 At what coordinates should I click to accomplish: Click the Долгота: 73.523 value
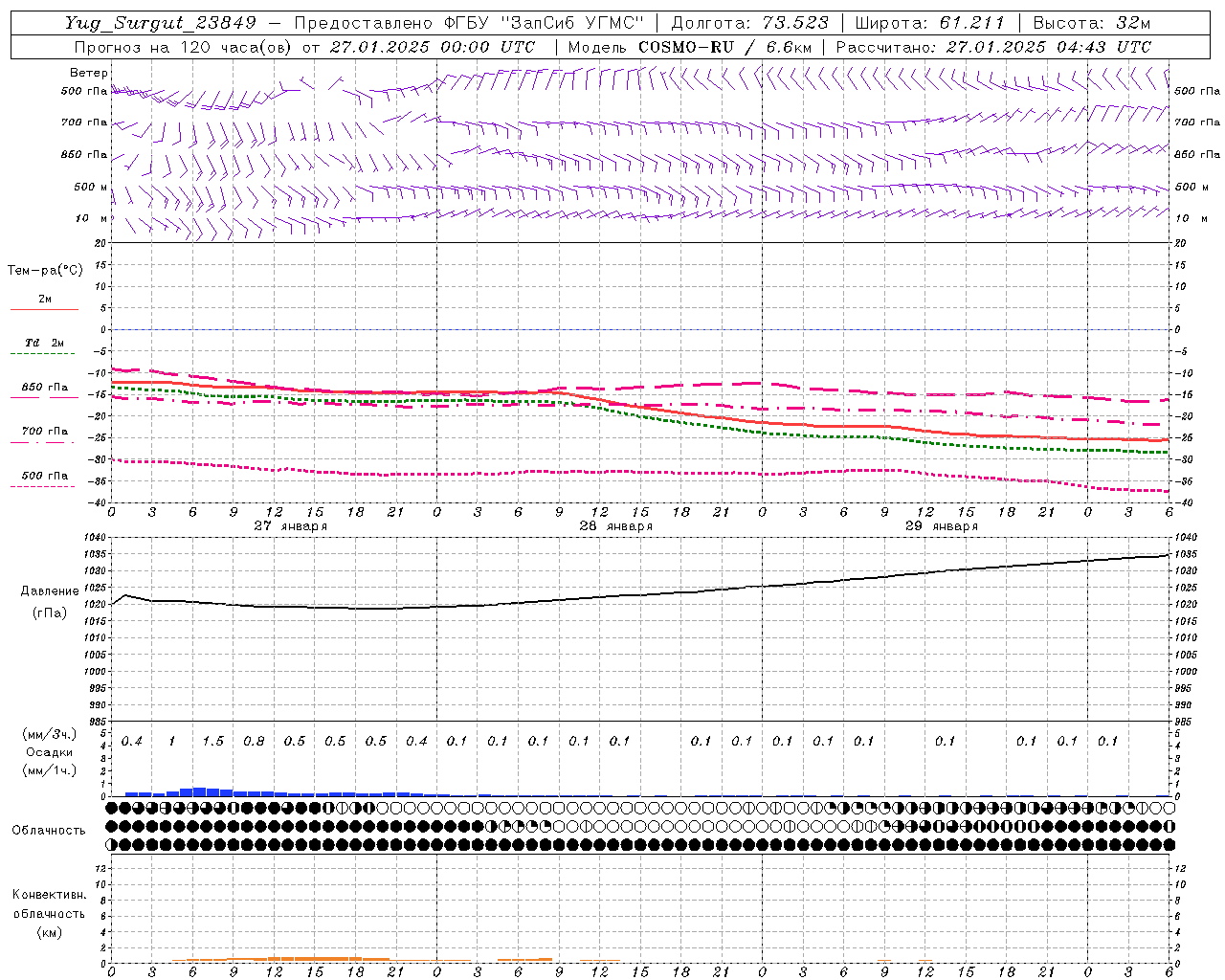click(749, 23)
